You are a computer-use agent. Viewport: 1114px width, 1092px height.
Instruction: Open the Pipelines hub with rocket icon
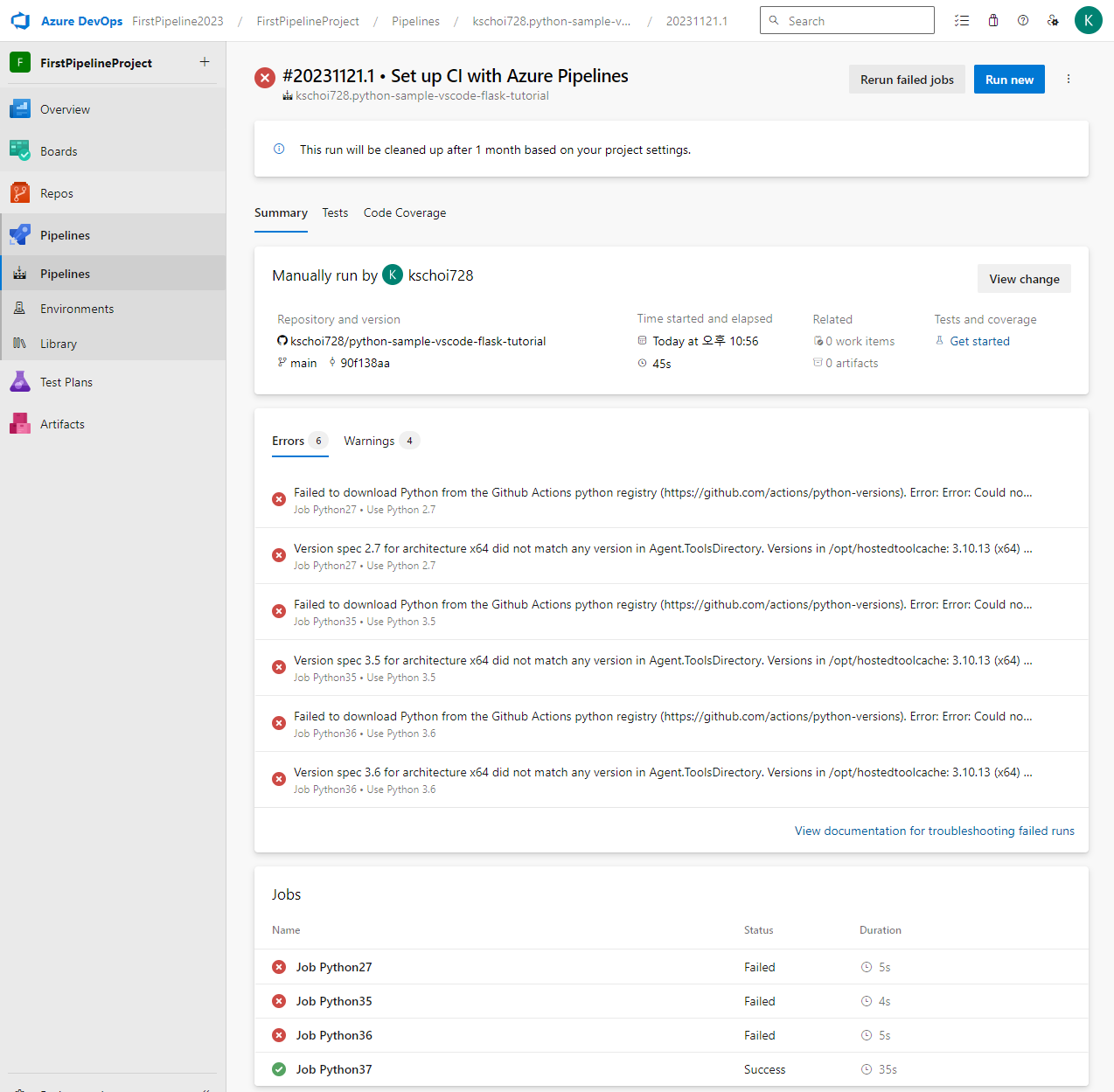point(113,235)
